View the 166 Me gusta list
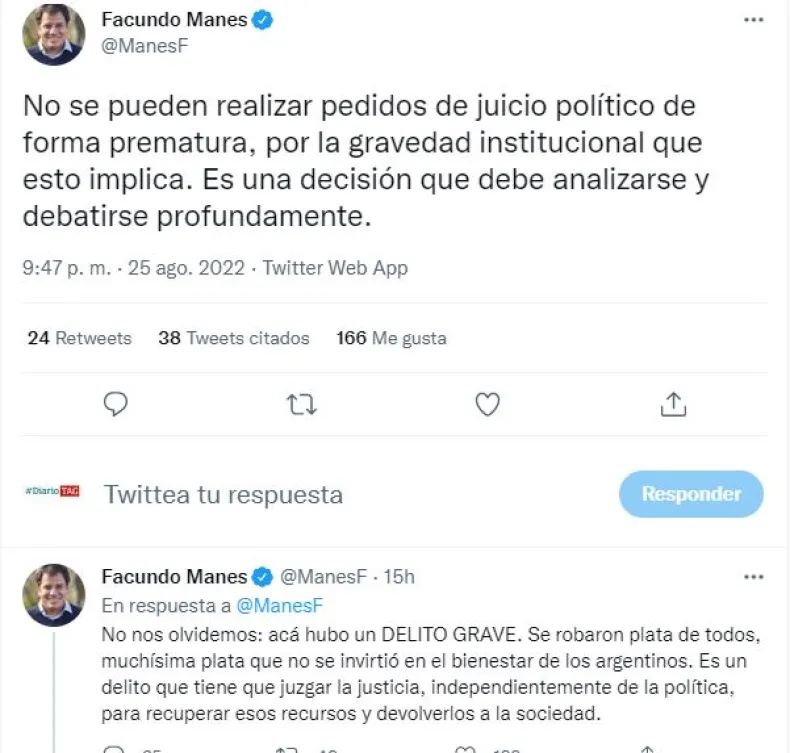 pos(391,338)
